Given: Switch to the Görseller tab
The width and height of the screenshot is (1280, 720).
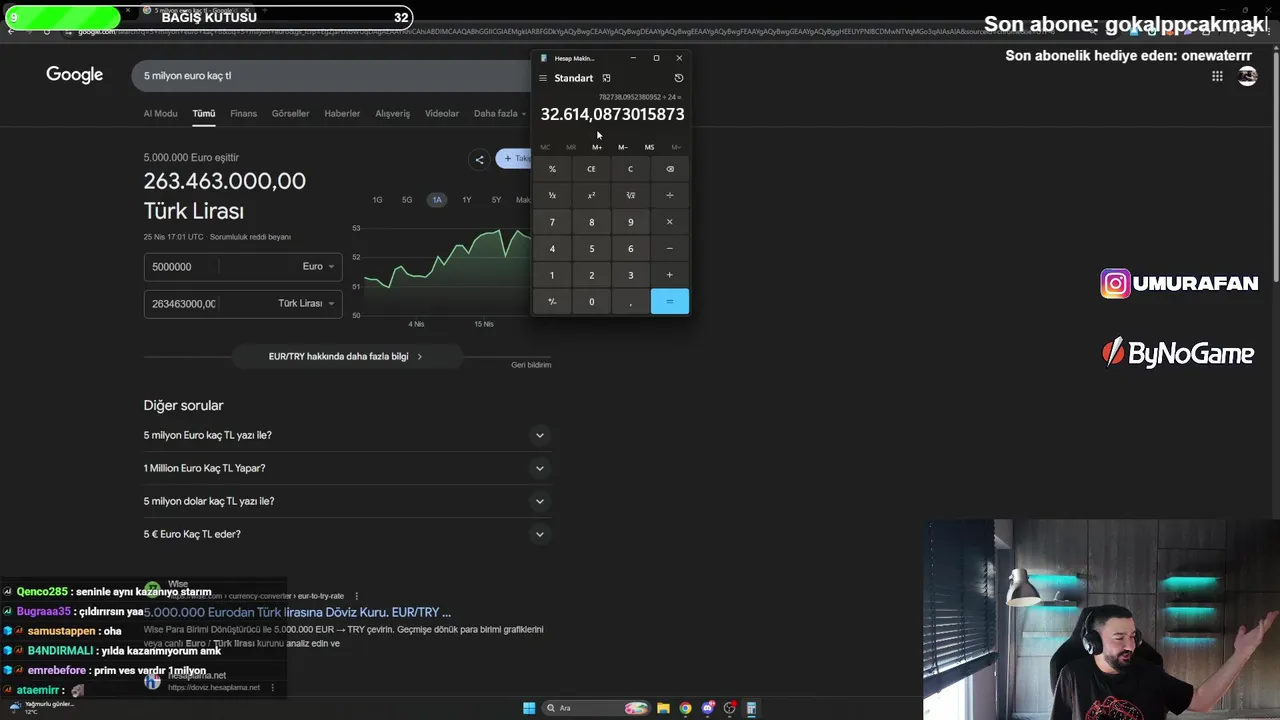Looking at the screenshot, I should [x=290, y=113].
